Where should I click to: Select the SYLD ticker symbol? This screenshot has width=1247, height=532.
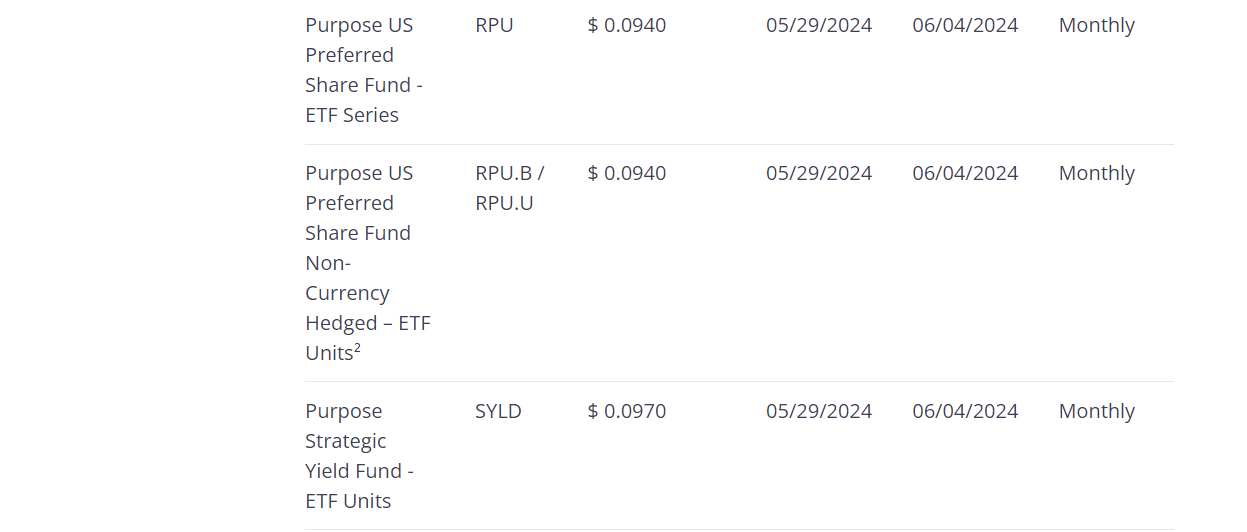click(x=498, y=411)
